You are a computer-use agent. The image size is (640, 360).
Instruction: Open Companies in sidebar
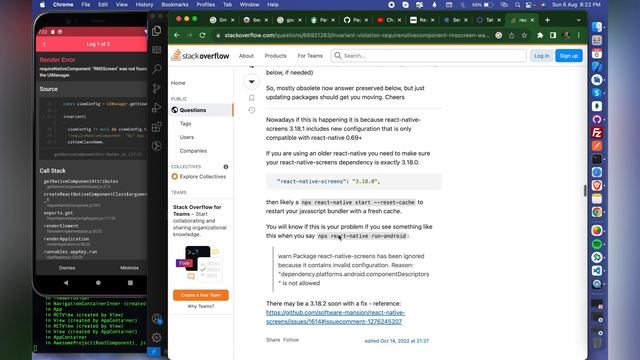tap(193, 151)
